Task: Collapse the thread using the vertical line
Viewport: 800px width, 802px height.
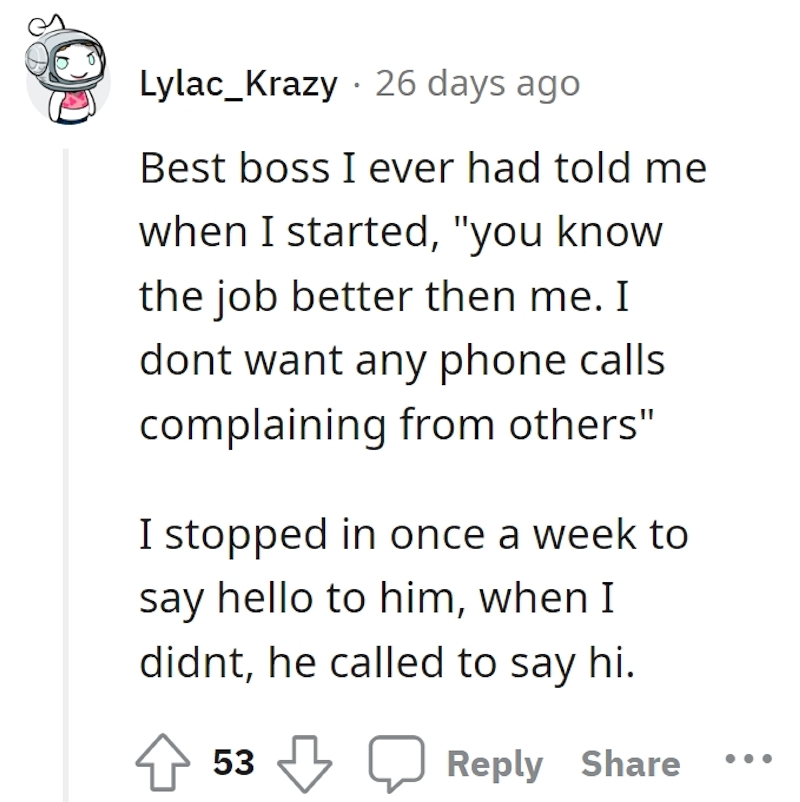Action: click(x=65, y=475)
